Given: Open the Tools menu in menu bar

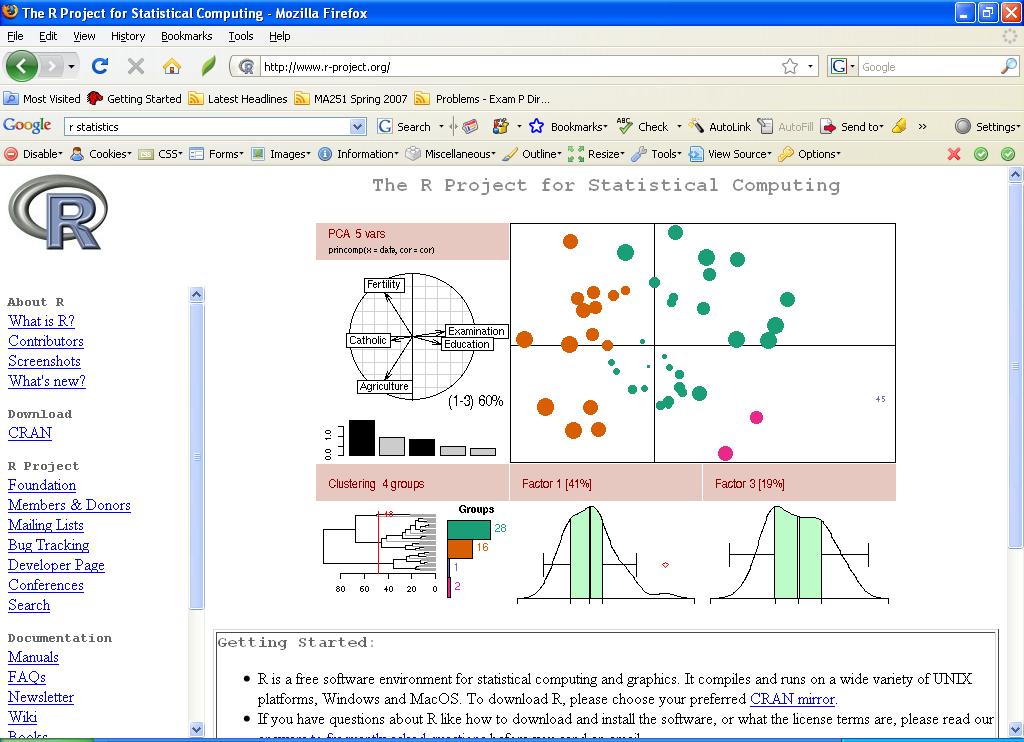Looking at the screenshot, I should pos(241,36).
